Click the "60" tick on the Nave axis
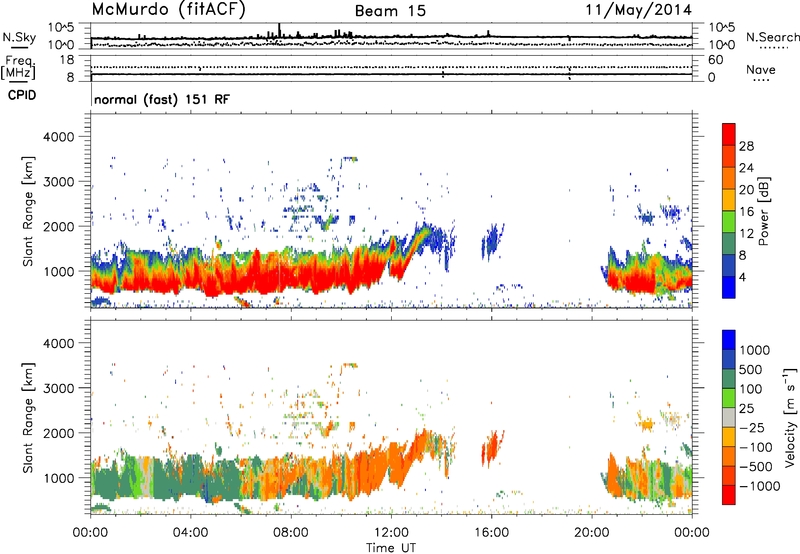 pyautogui.click(x=715, y=60)
